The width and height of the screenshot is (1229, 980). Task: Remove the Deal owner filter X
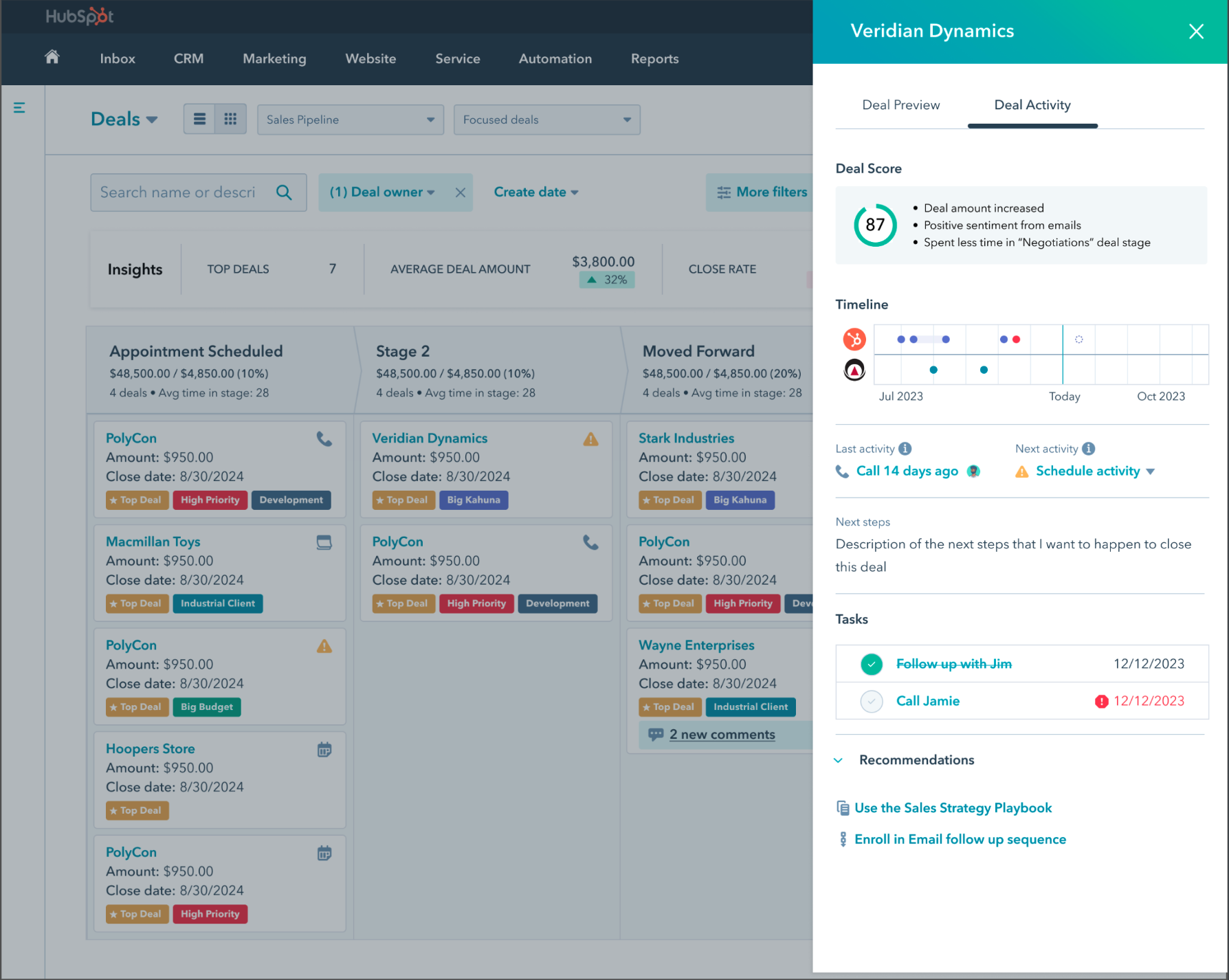click(461, 192)
